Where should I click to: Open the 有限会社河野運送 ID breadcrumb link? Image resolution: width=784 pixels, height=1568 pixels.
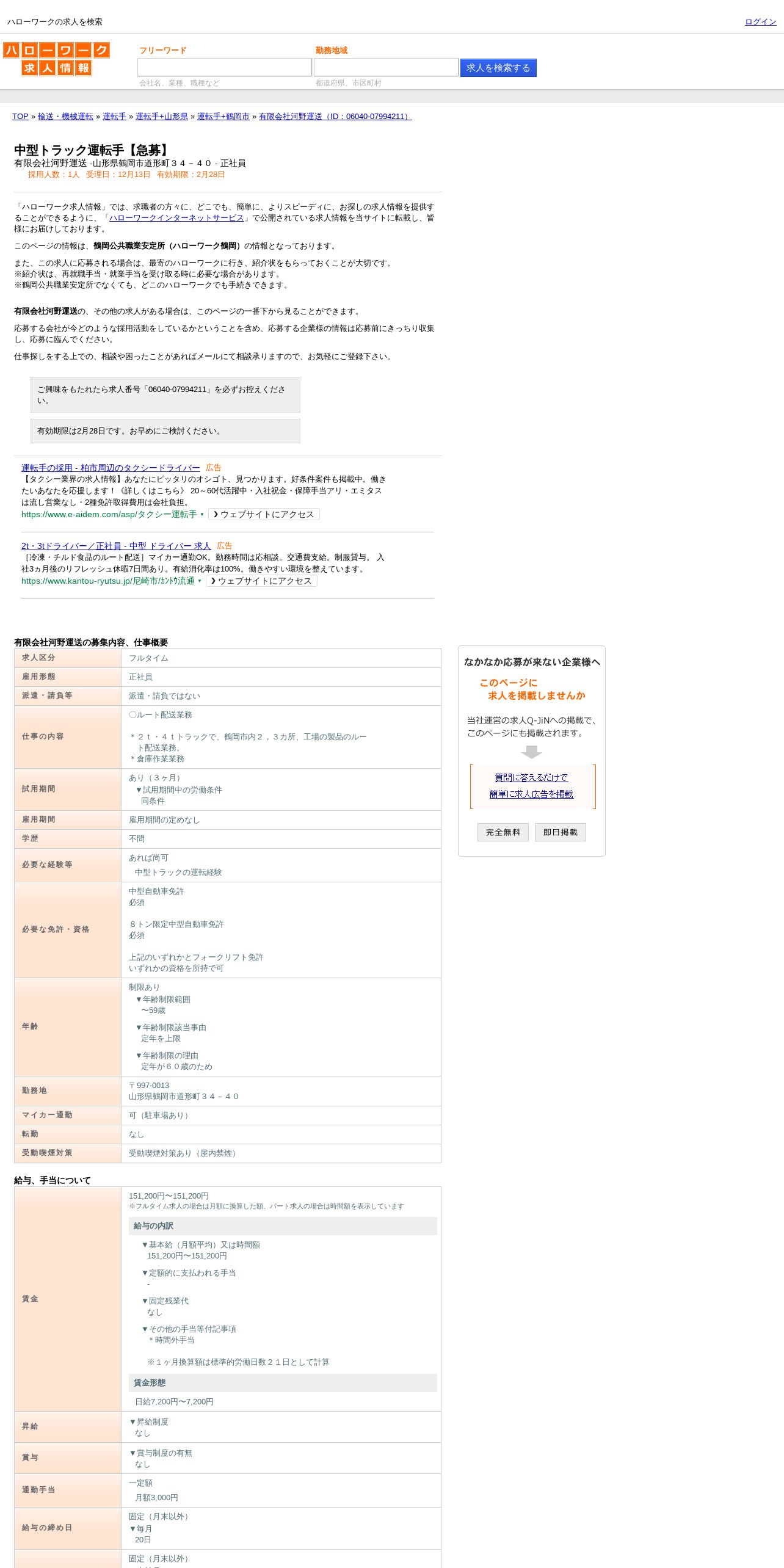335,117
